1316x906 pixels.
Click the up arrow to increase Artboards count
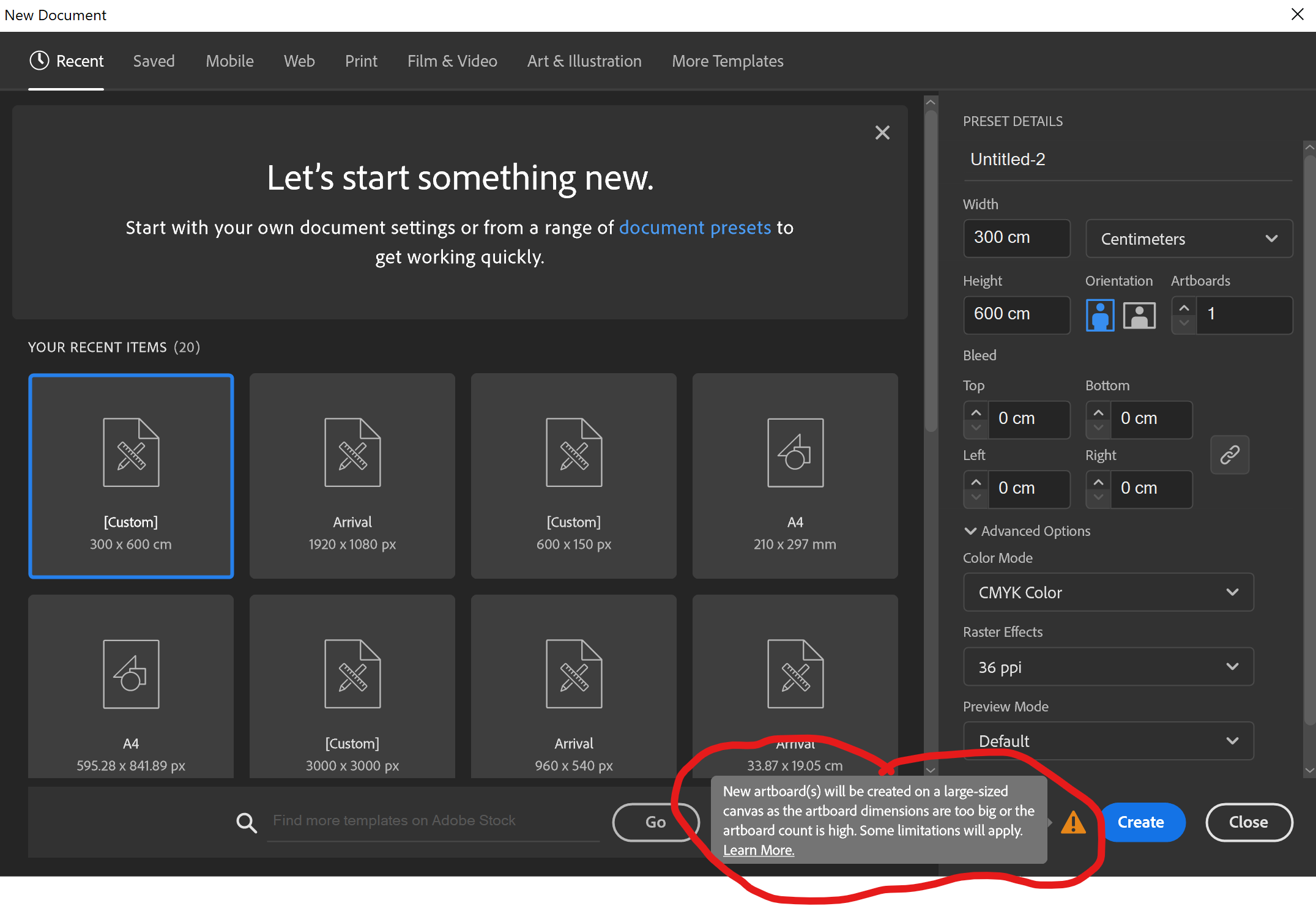pos(1184,307)
